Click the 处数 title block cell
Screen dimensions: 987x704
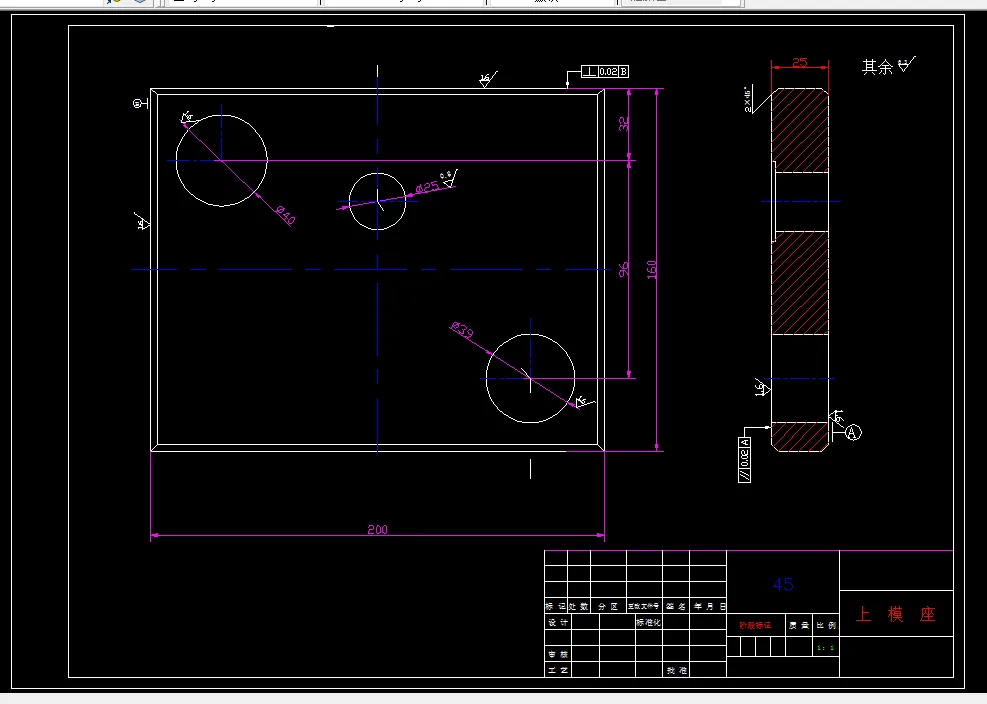point(578,606)
